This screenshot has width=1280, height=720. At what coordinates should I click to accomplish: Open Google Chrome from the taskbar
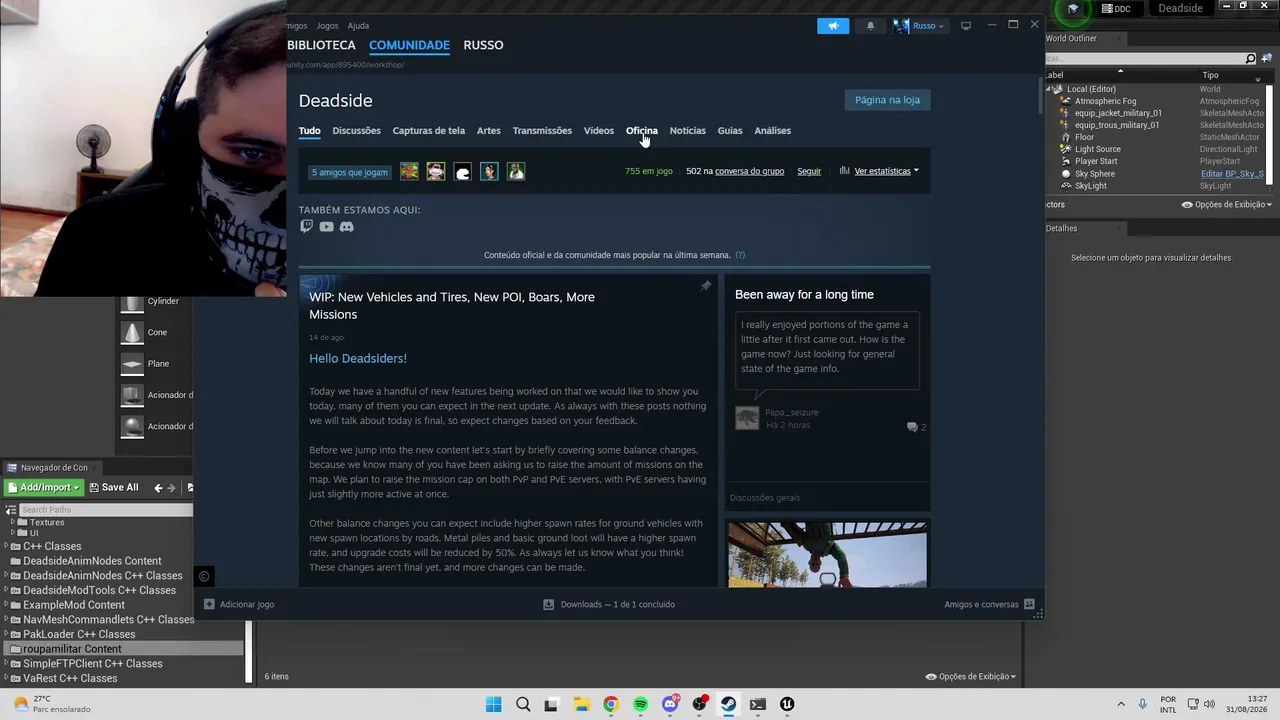click(x=611, y=704)
